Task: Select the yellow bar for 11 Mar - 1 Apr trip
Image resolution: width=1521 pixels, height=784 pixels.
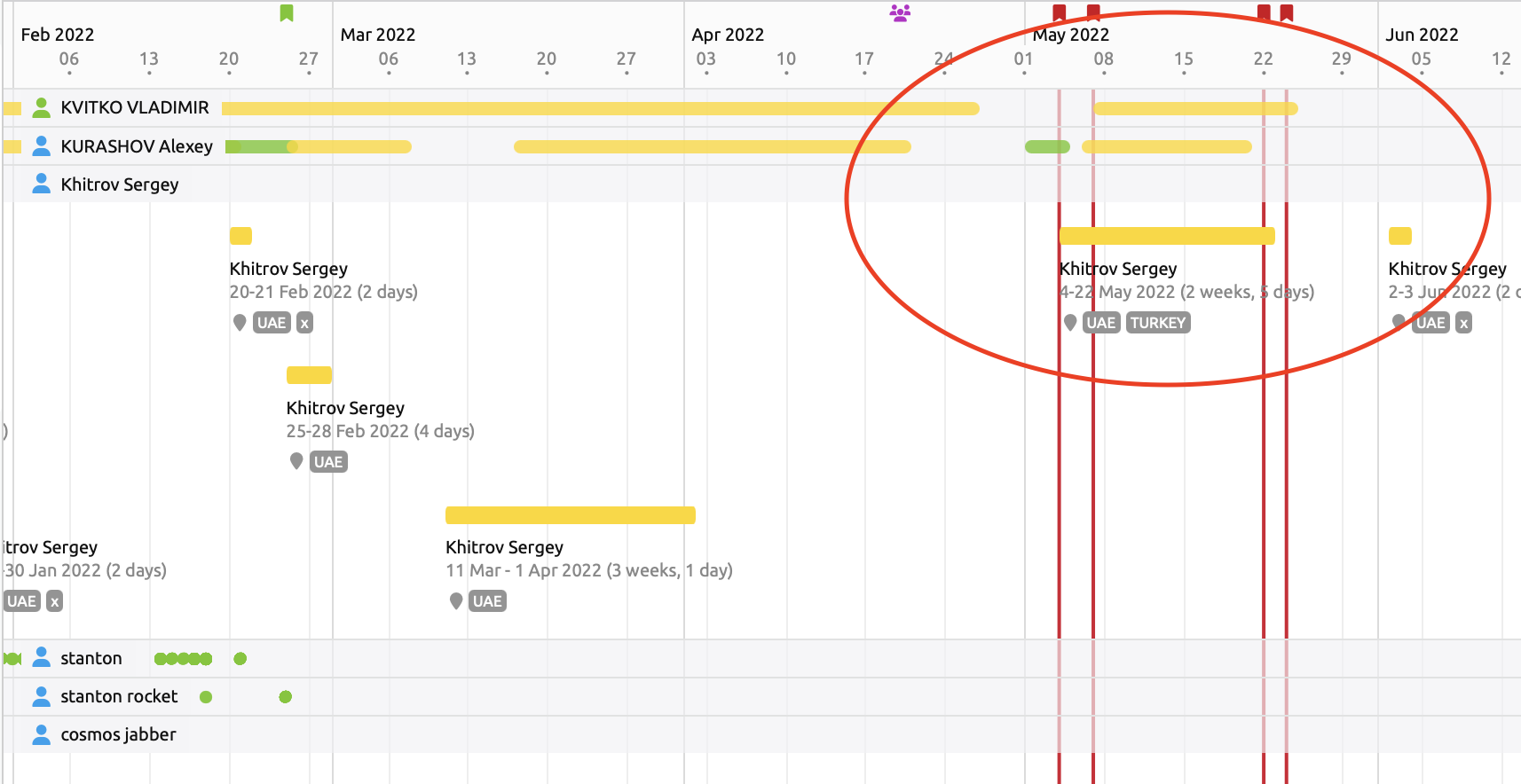Action: tap(571, 515)
